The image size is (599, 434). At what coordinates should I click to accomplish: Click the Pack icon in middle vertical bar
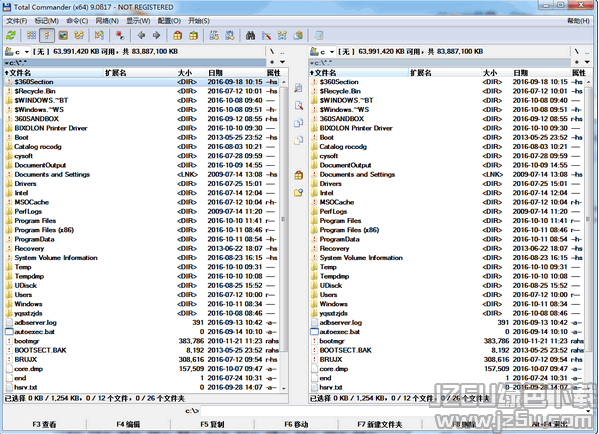[x=299, y=175]
